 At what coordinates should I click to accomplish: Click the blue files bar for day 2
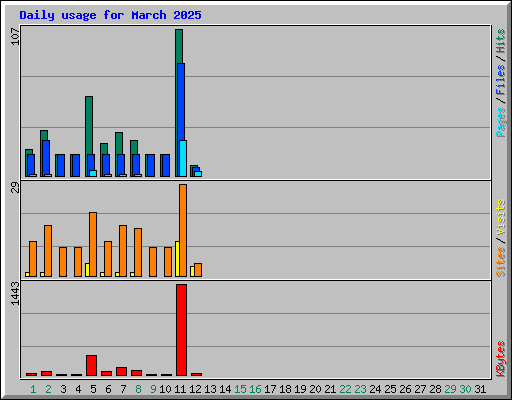pyautogui.click(x=46, y=158)
